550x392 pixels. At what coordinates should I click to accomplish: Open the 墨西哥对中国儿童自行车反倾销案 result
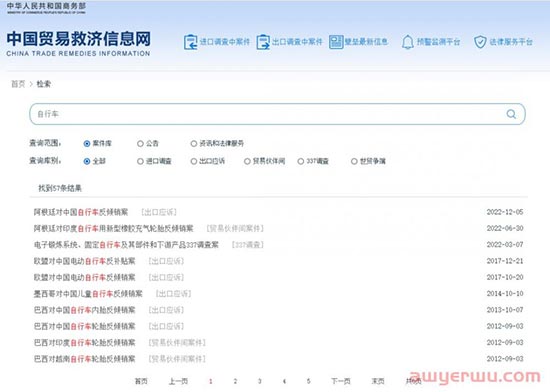pos(88,294)
